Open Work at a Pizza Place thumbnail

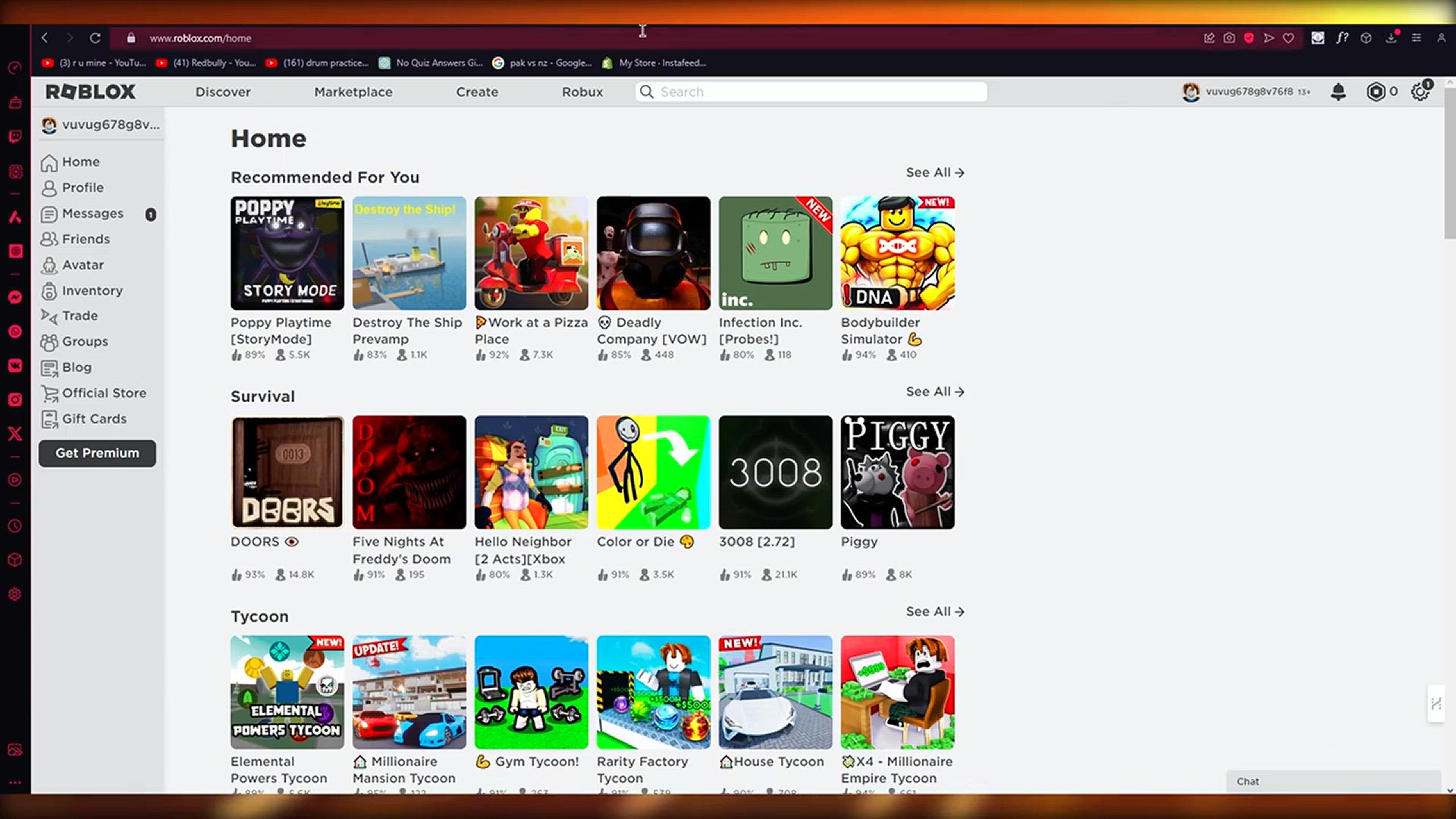(532, 253)
